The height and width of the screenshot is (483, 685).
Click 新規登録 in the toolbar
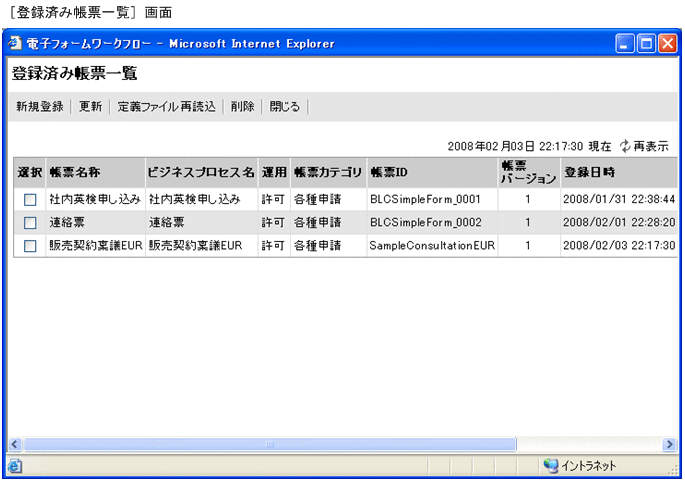coord(40,107)
